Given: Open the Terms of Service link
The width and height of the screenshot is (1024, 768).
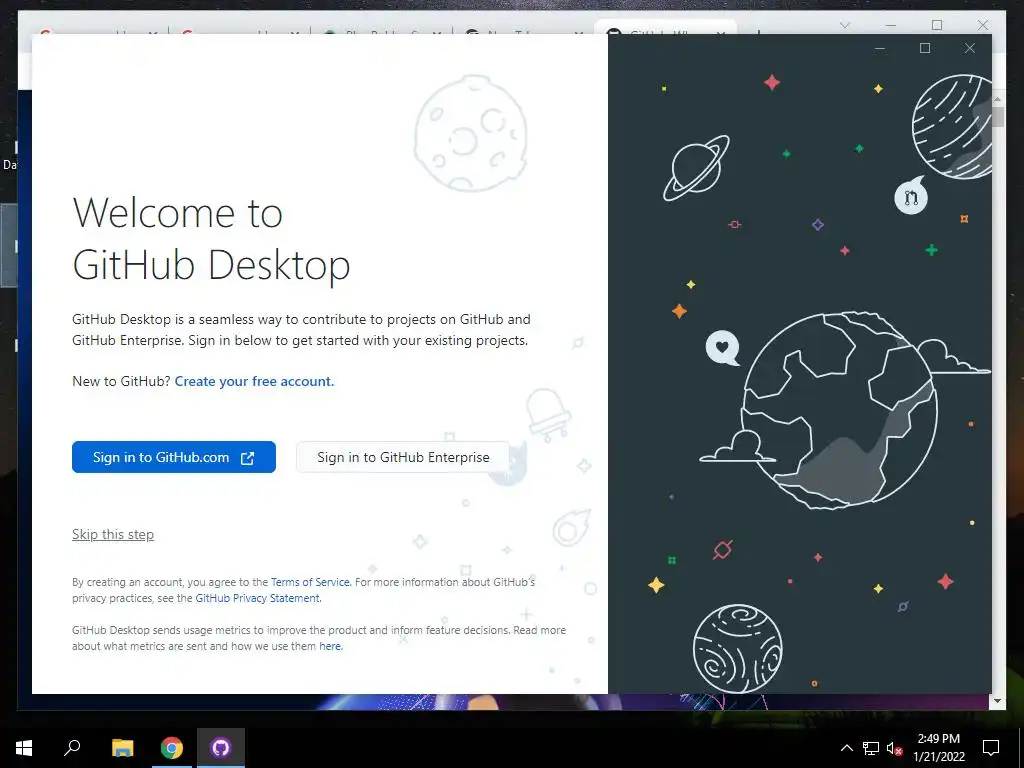Looking at the screenshot, I should coord(310,582).
